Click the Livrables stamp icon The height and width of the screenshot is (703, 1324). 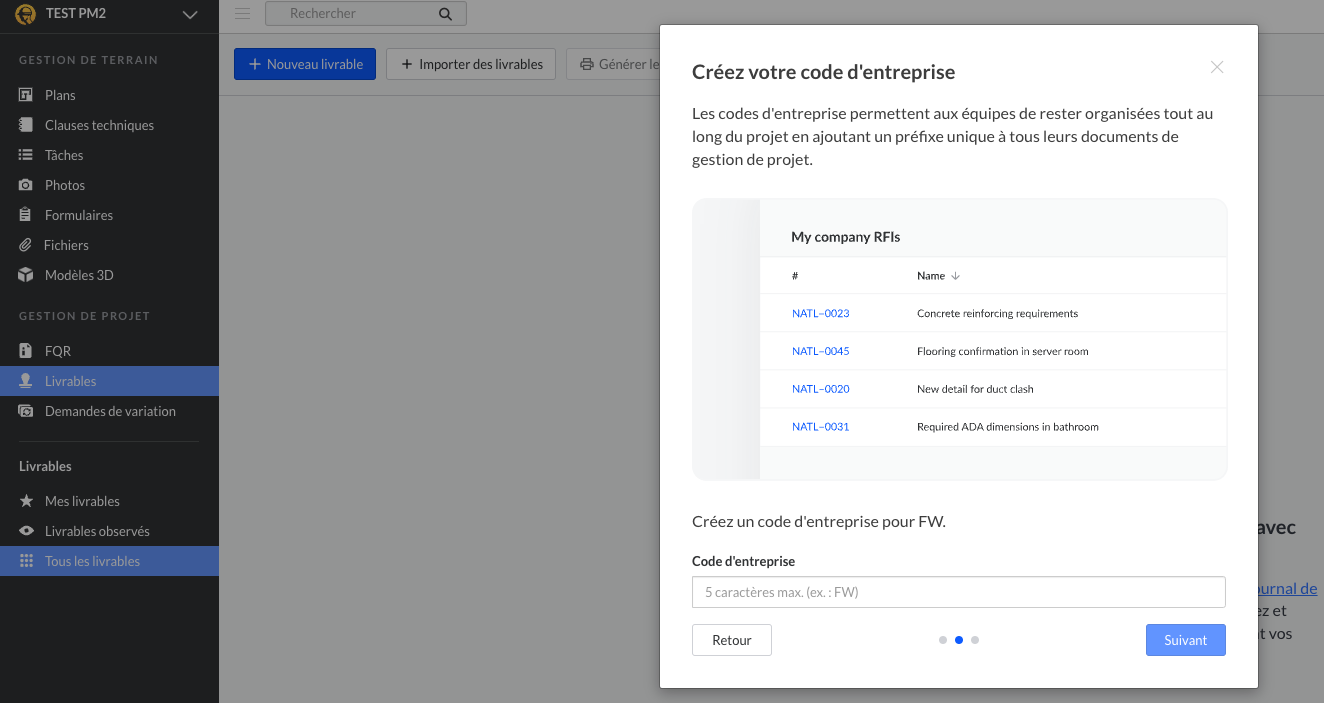(x=26, y=381)
